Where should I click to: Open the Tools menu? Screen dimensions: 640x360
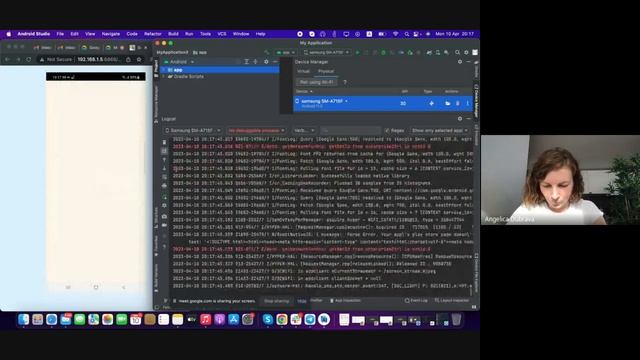(x=205, y=34)
